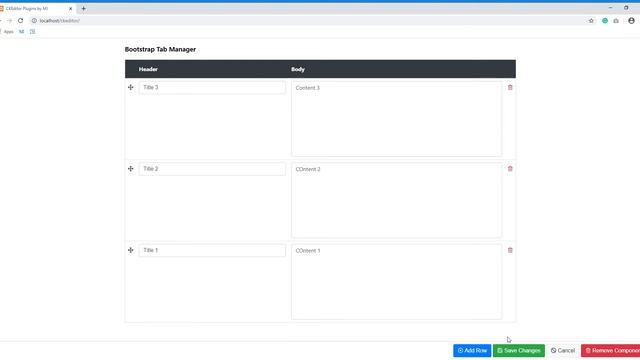Click the Bootstrap Tab Manager heading

coord(160,49)
